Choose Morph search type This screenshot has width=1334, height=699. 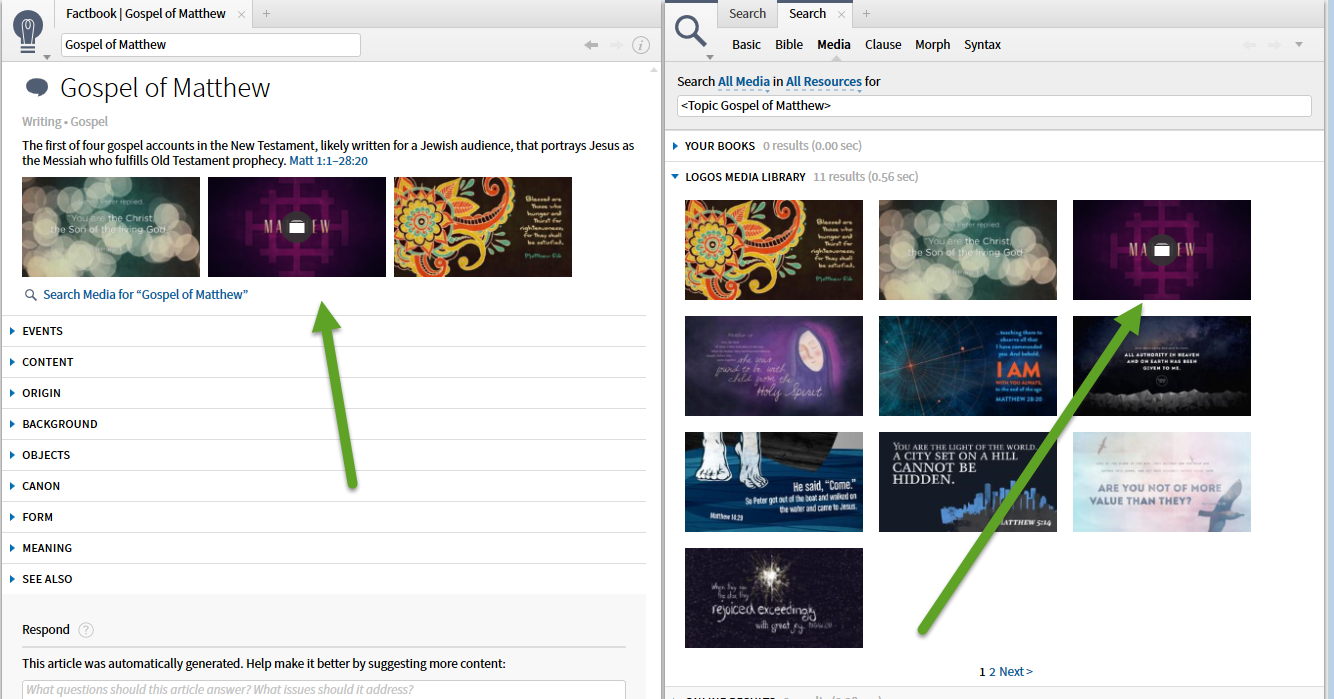click(x=933, y=45)
